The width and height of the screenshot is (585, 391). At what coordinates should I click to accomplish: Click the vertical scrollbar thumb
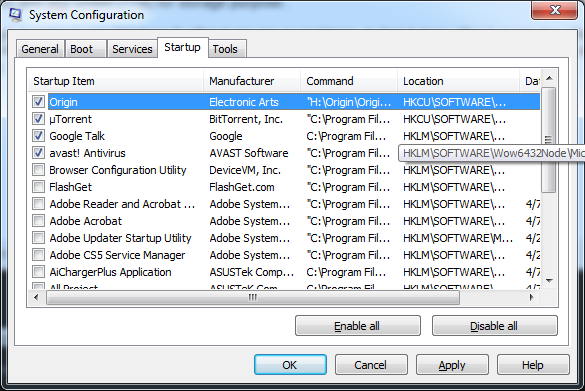click(549, 140)
